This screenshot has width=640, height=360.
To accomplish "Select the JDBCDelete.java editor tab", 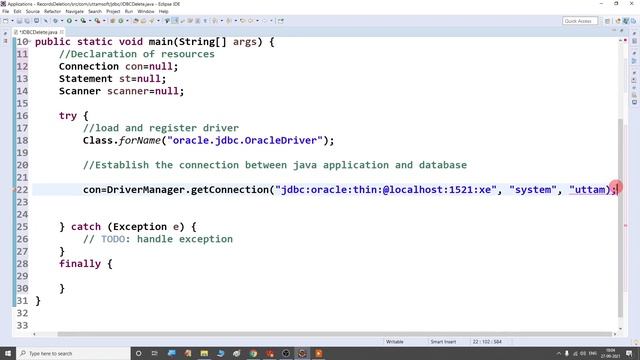I will pyautogui.click(x=38, y=32).
